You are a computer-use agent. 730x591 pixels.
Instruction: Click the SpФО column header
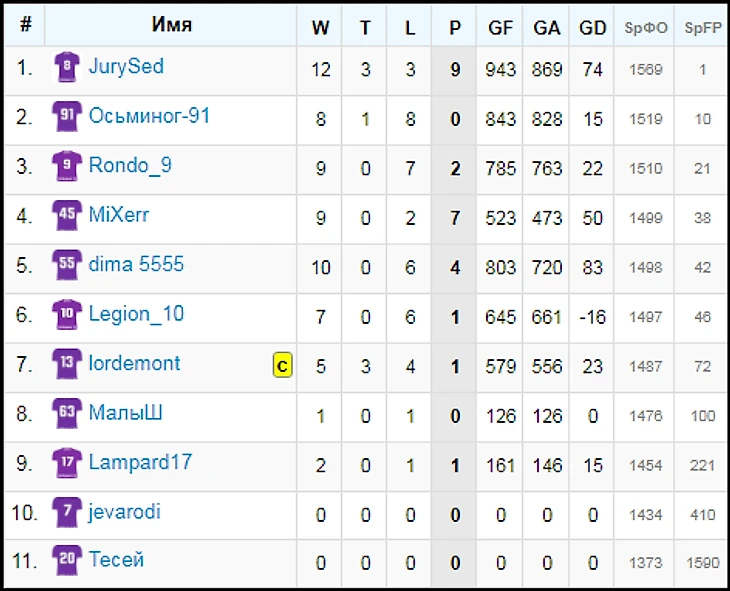pos(646,28)
